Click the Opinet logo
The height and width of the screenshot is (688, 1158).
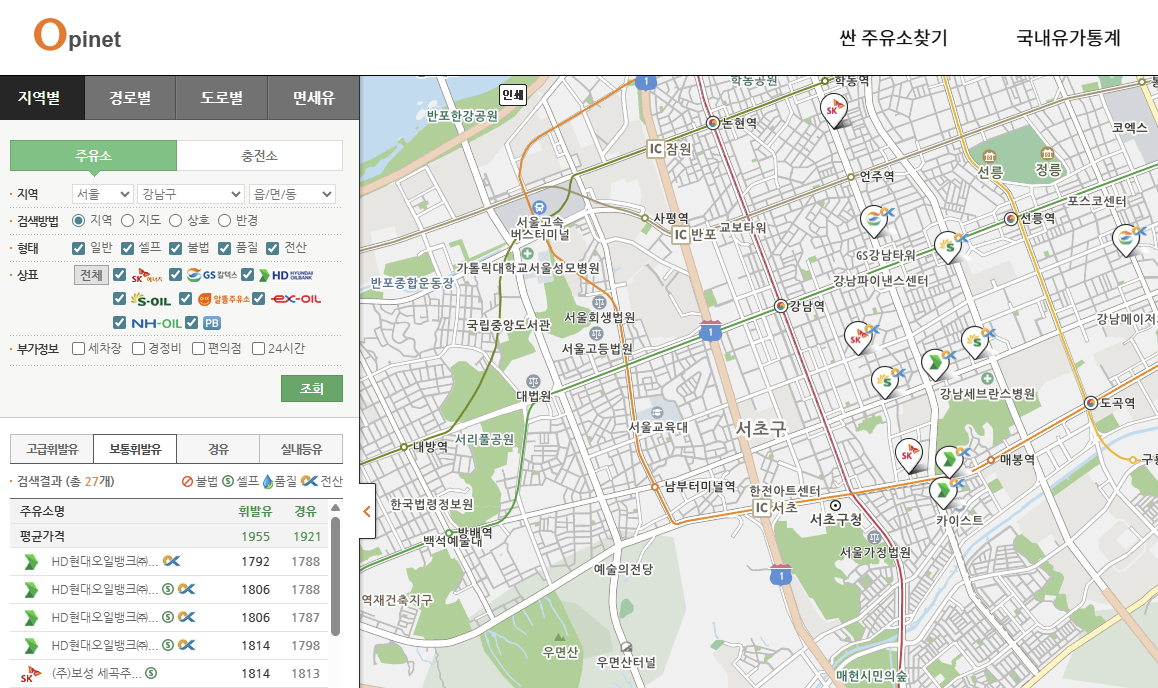coord(78,35)
